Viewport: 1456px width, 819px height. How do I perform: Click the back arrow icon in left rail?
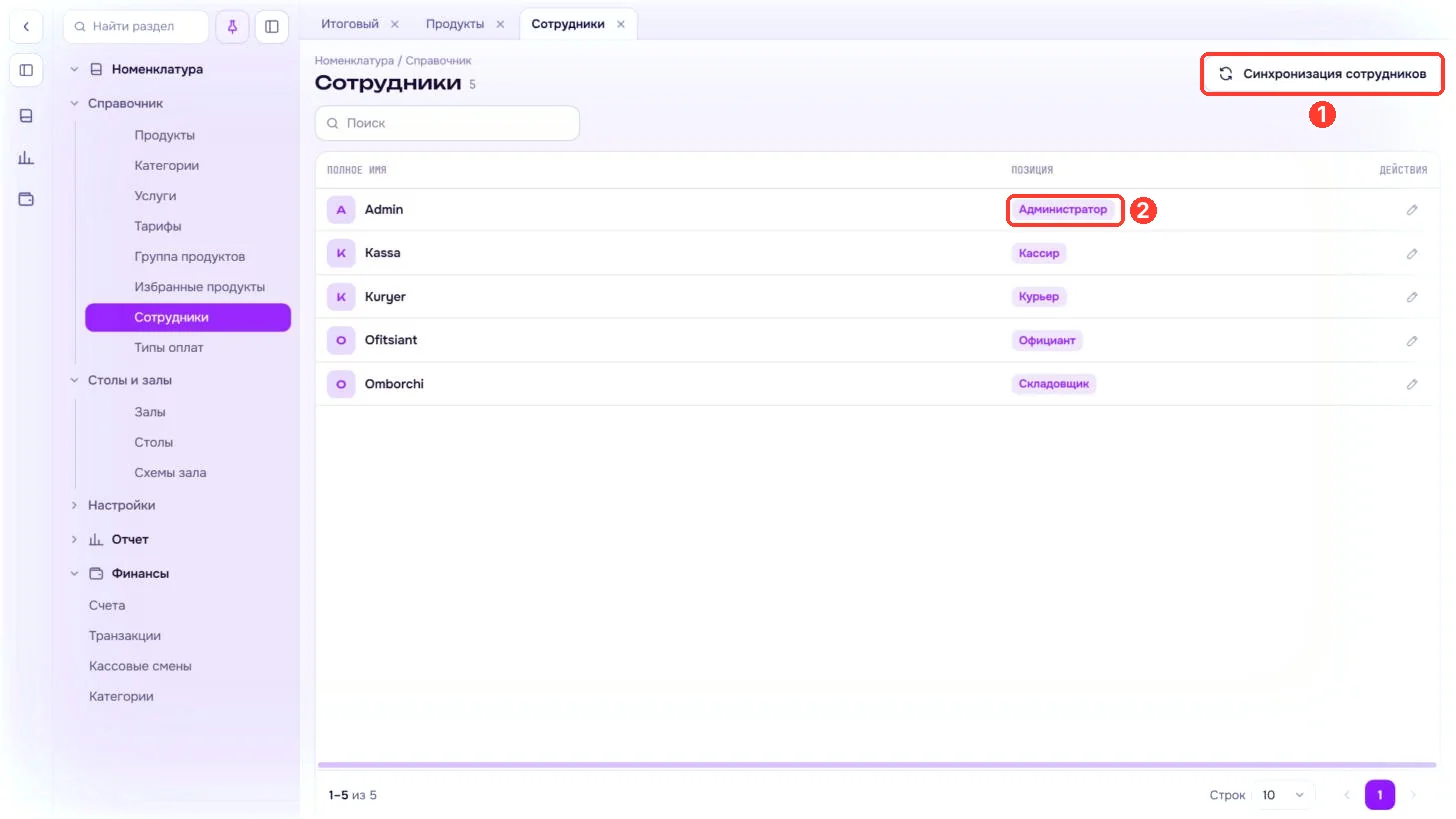pos(26,27)
